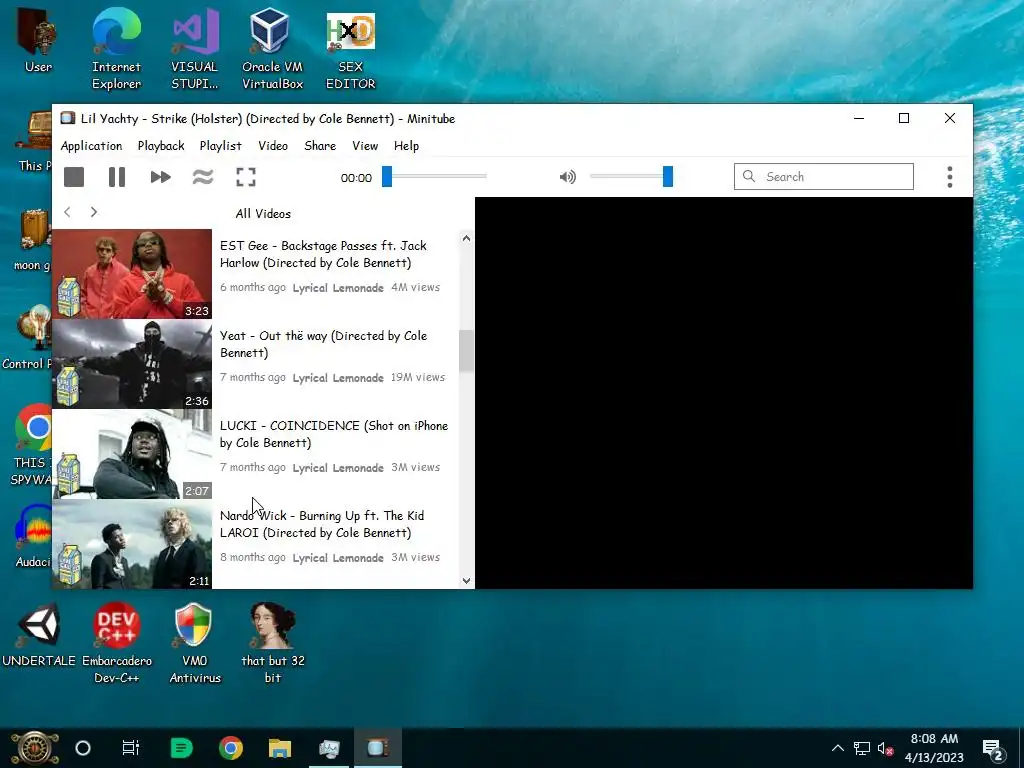Image resolution: width=1024 pixels, height=768 pixels.
Task: Click the black video playback area
Action: pyautogui.click(x=724, y=392)
